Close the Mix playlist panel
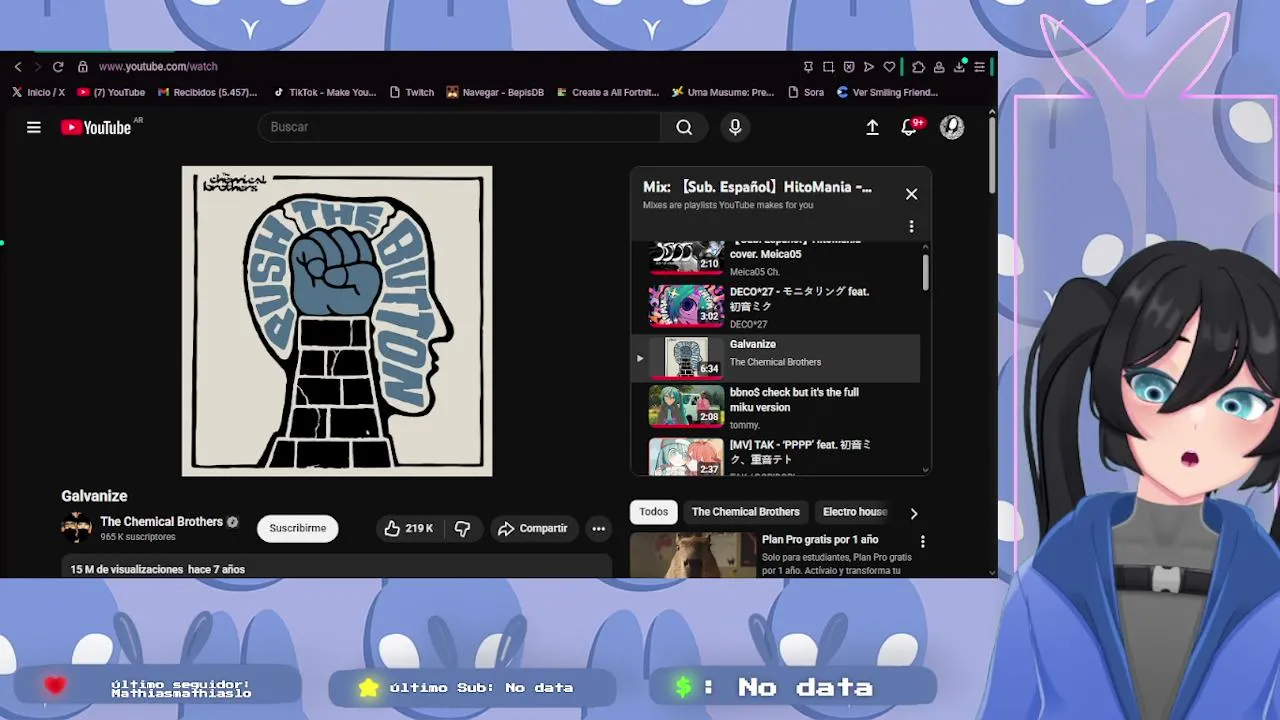1280x720 pixels. (911, 194)
